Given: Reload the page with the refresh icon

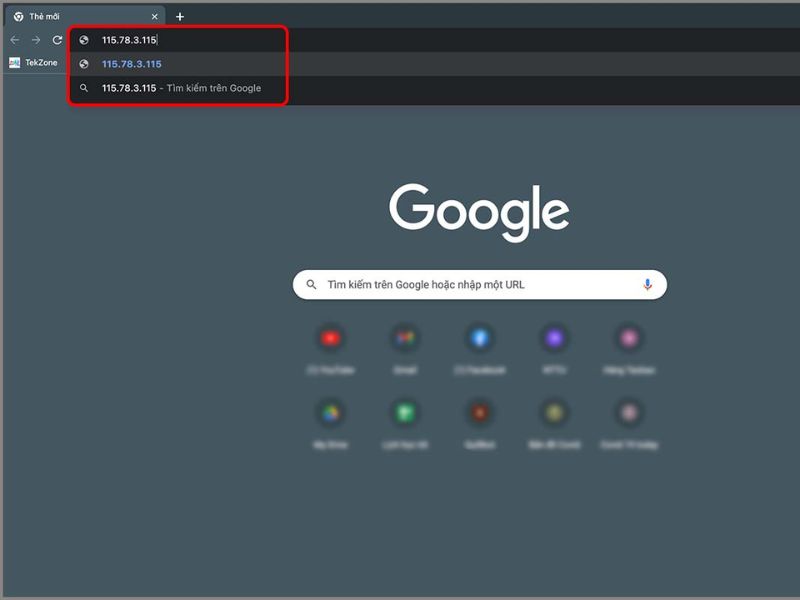Looking at the screenshot, I should coord(57,40).
